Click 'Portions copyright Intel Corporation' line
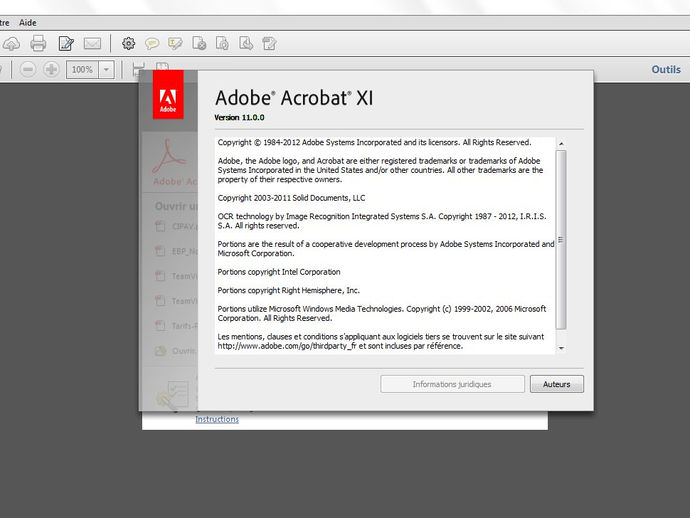 pos(279,272)
